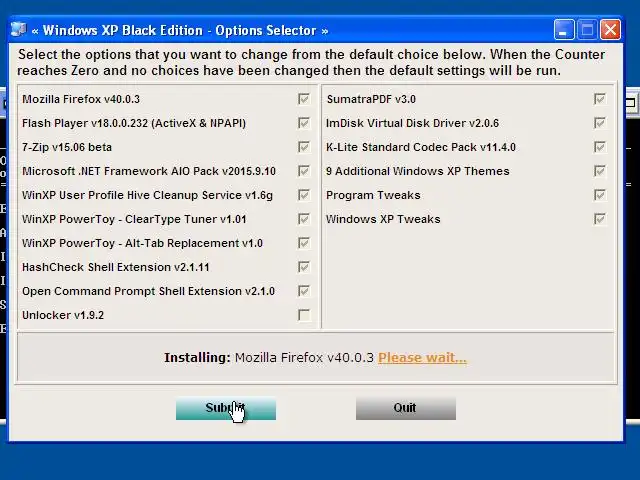Image resolution: width=640 pixels, height=480 pixels.
Task: Toggle the Flash Player v18.0.0.232 checkbox
Action: 304,123
